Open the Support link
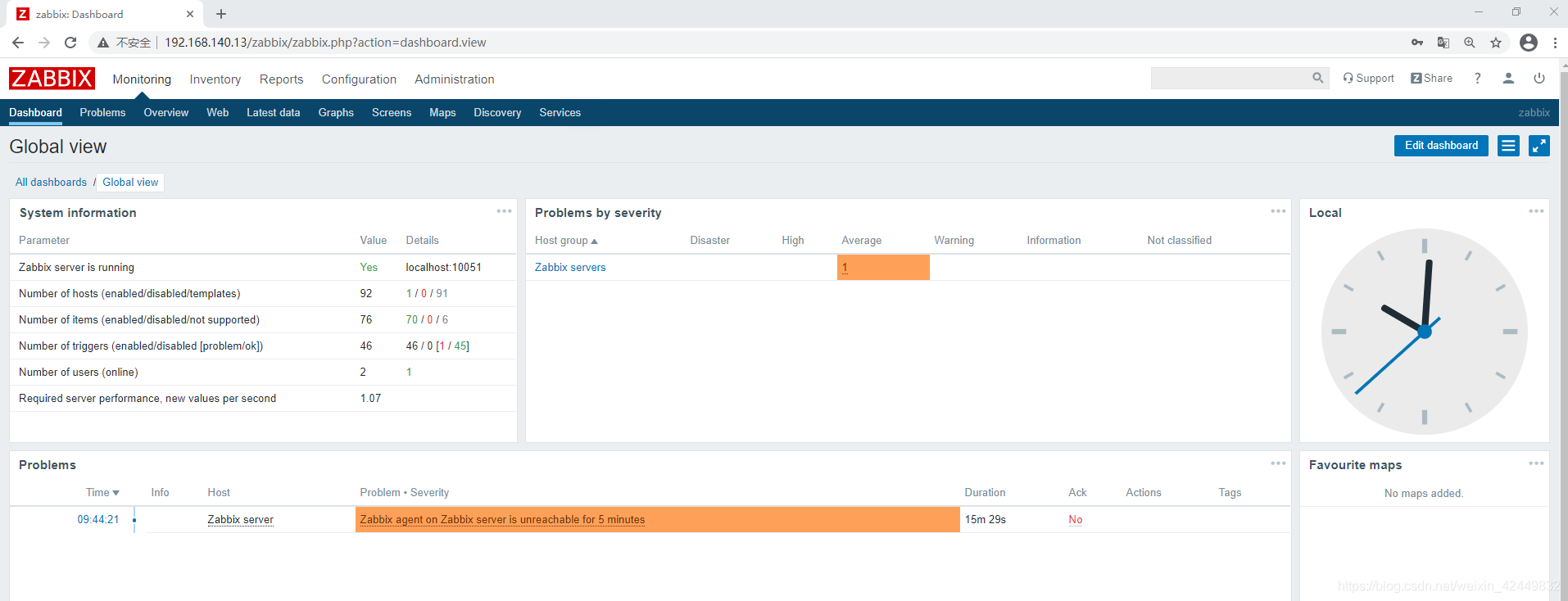This screenshot has width=1568, height=601. pos(1368,79)
